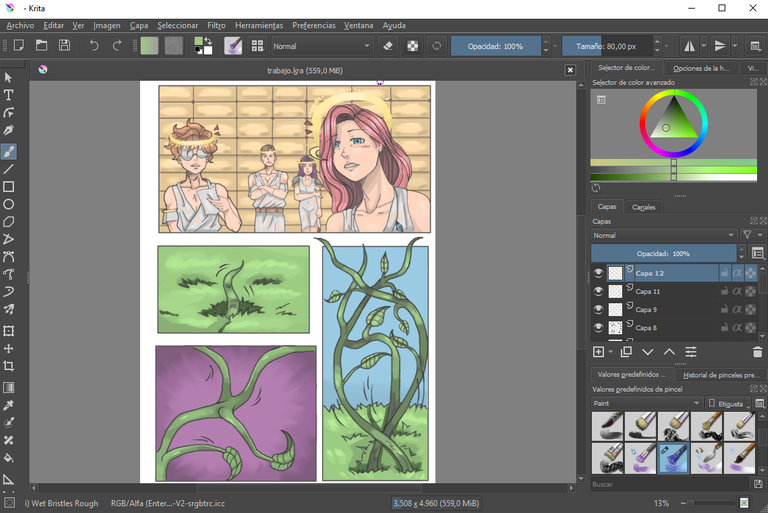The width and height of the screenshot is (768, 513).
Task: Open the workspace chooser
Action: click(755, 46)
